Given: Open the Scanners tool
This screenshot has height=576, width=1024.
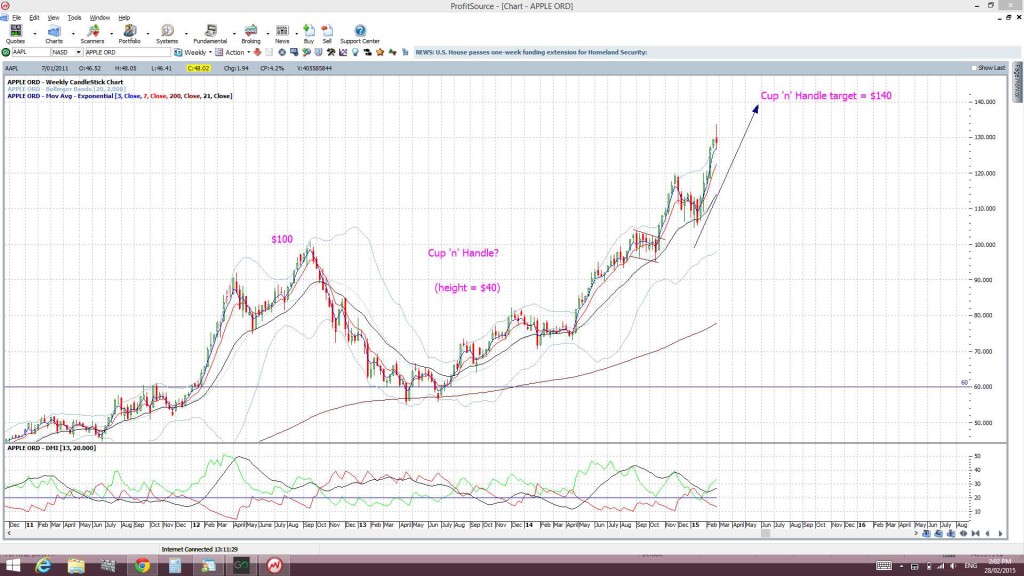Looking at the screenshot, I should (92, 34).
